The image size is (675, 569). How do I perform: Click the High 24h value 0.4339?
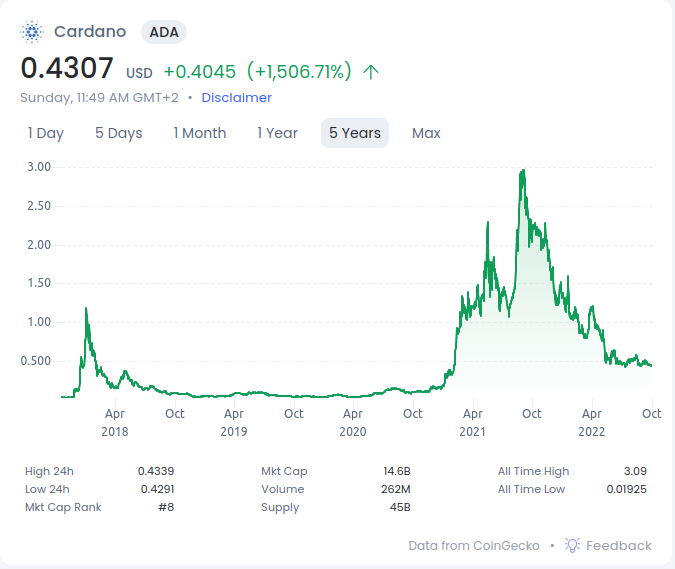pyautogui.click(x=156, y=471)
